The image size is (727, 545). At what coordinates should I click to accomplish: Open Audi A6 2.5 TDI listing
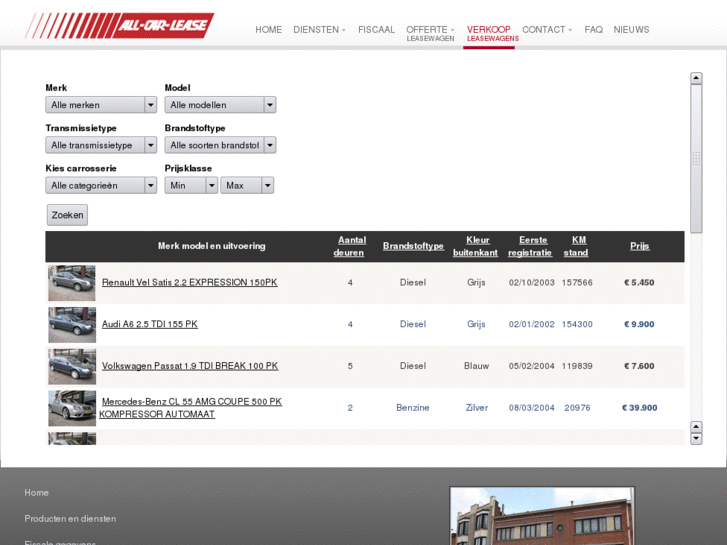150,324
